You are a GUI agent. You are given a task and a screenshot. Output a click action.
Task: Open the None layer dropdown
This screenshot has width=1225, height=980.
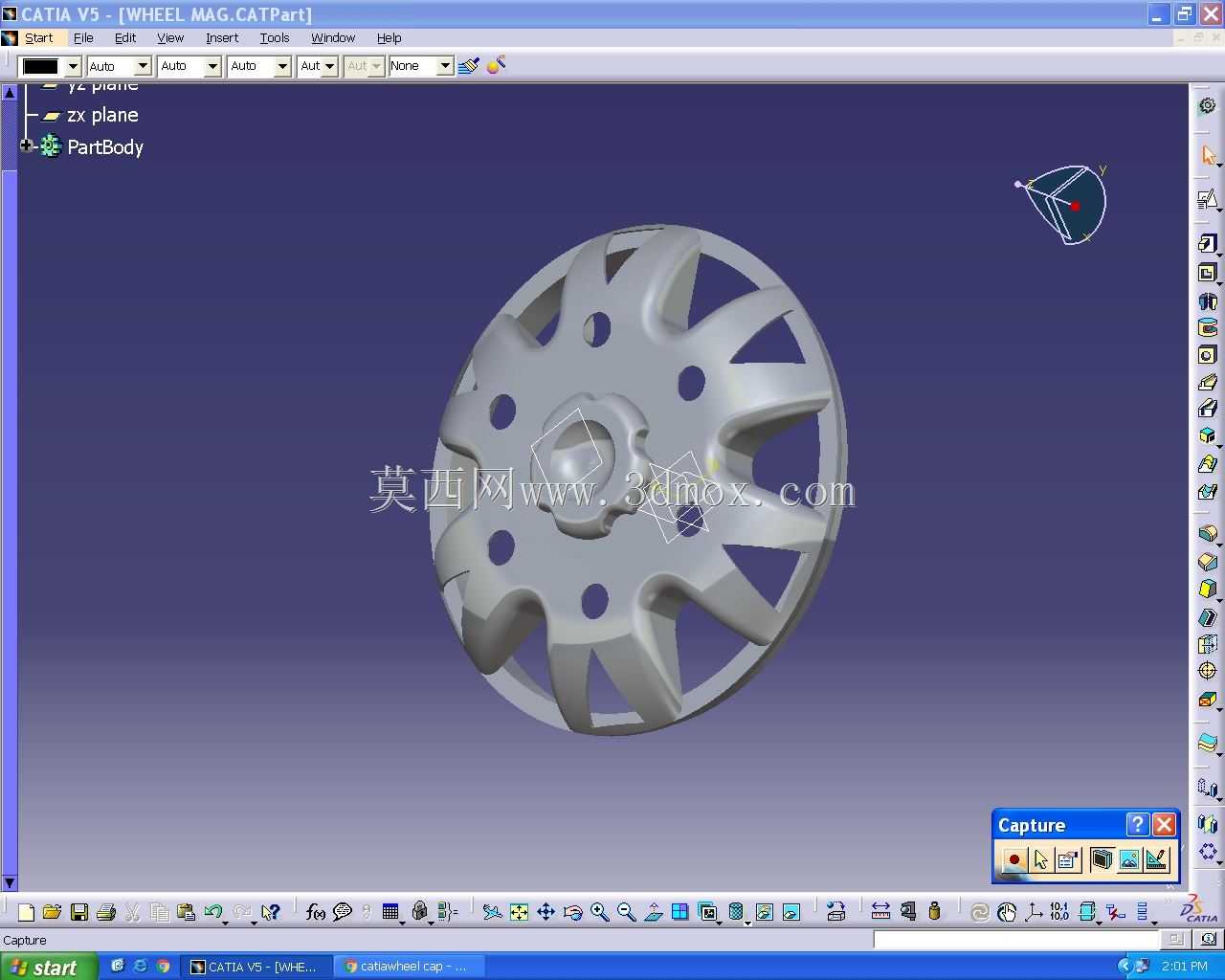click(445, 66)
